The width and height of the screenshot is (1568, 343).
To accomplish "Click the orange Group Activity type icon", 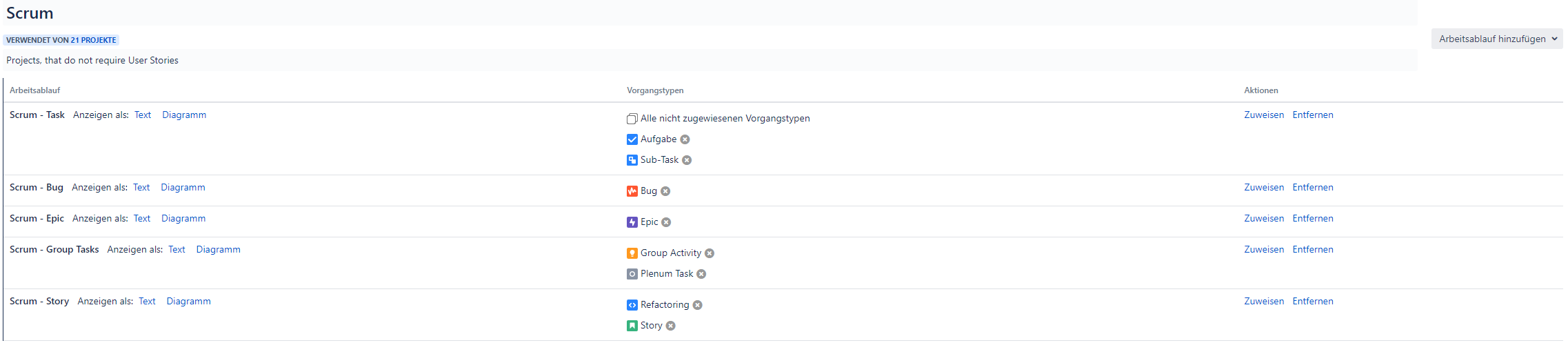I will click(x=632, y=253).
